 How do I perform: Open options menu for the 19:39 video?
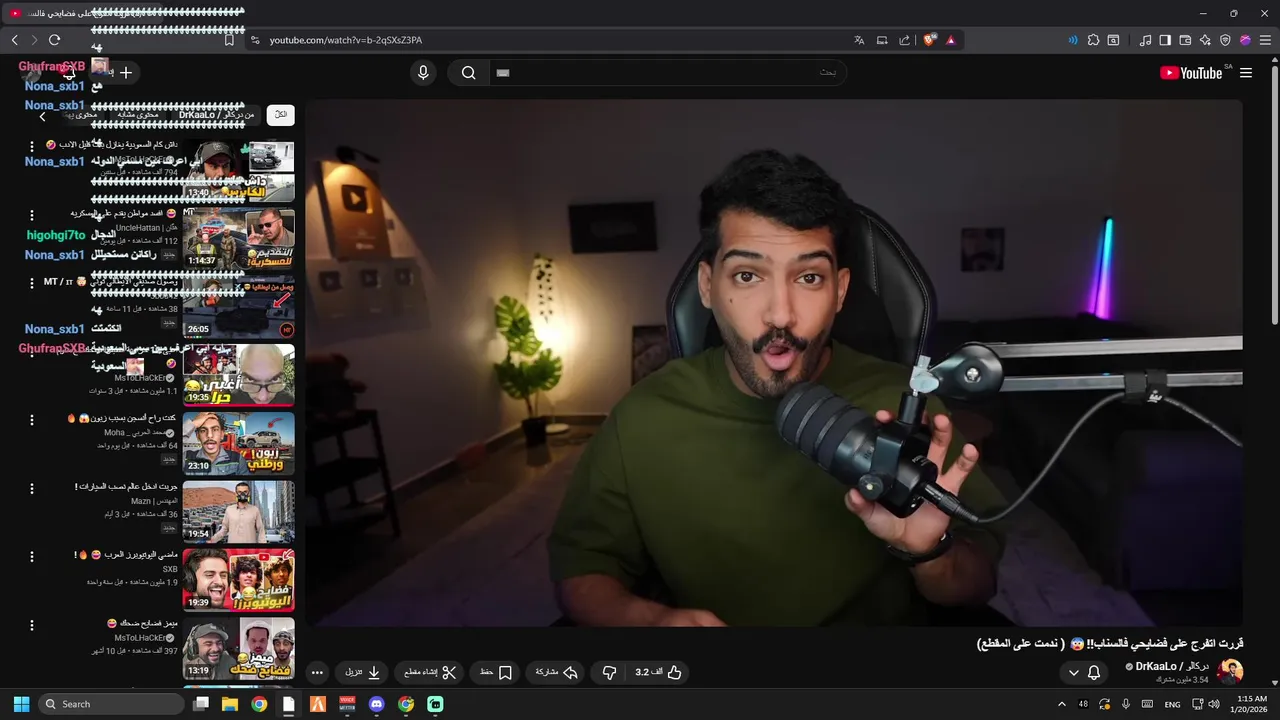[31, 557]
